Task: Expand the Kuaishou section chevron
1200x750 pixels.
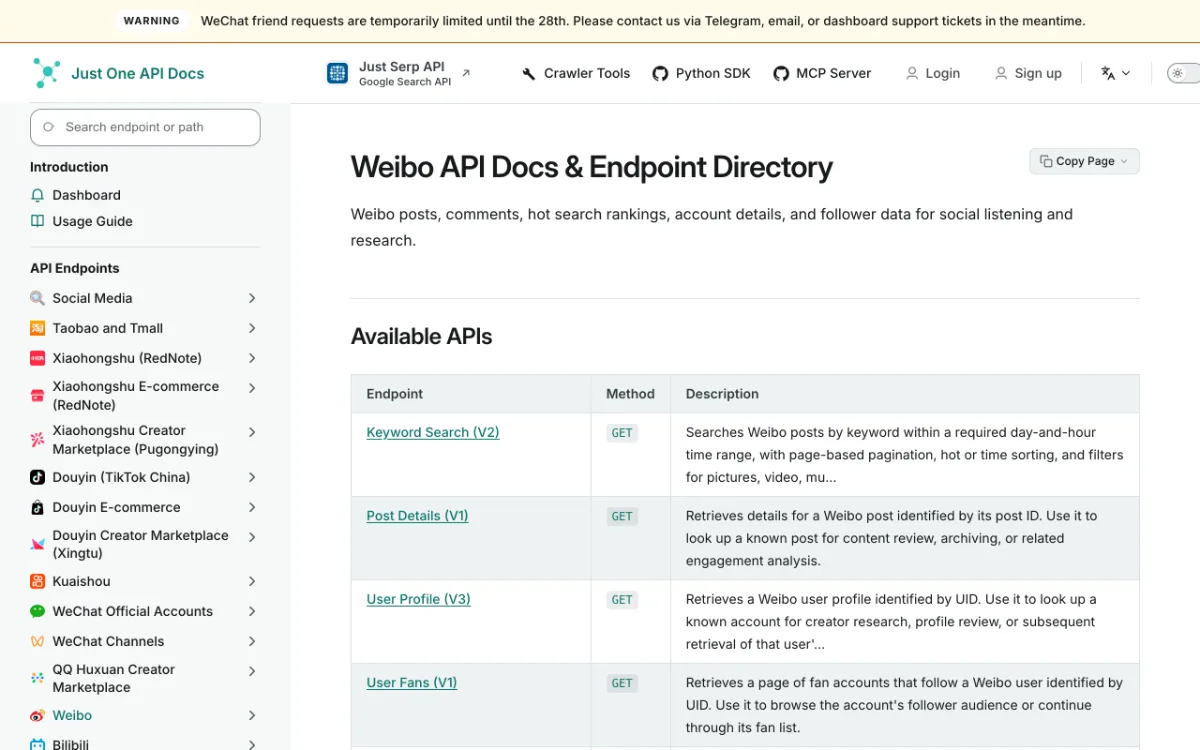Action: (x=252, y=581)
